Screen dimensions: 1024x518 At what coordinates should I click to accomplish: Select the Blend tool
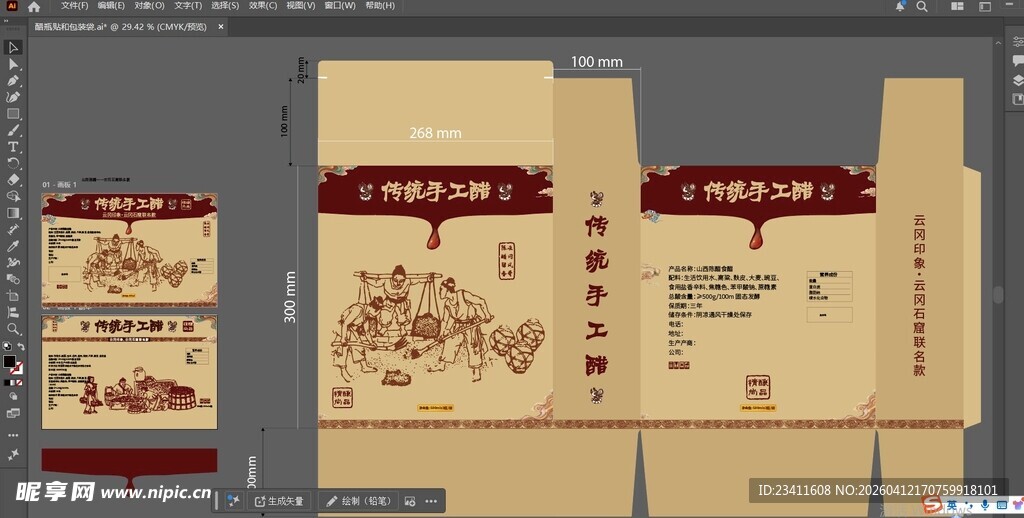pyautogui.click(x=13, y=279)
